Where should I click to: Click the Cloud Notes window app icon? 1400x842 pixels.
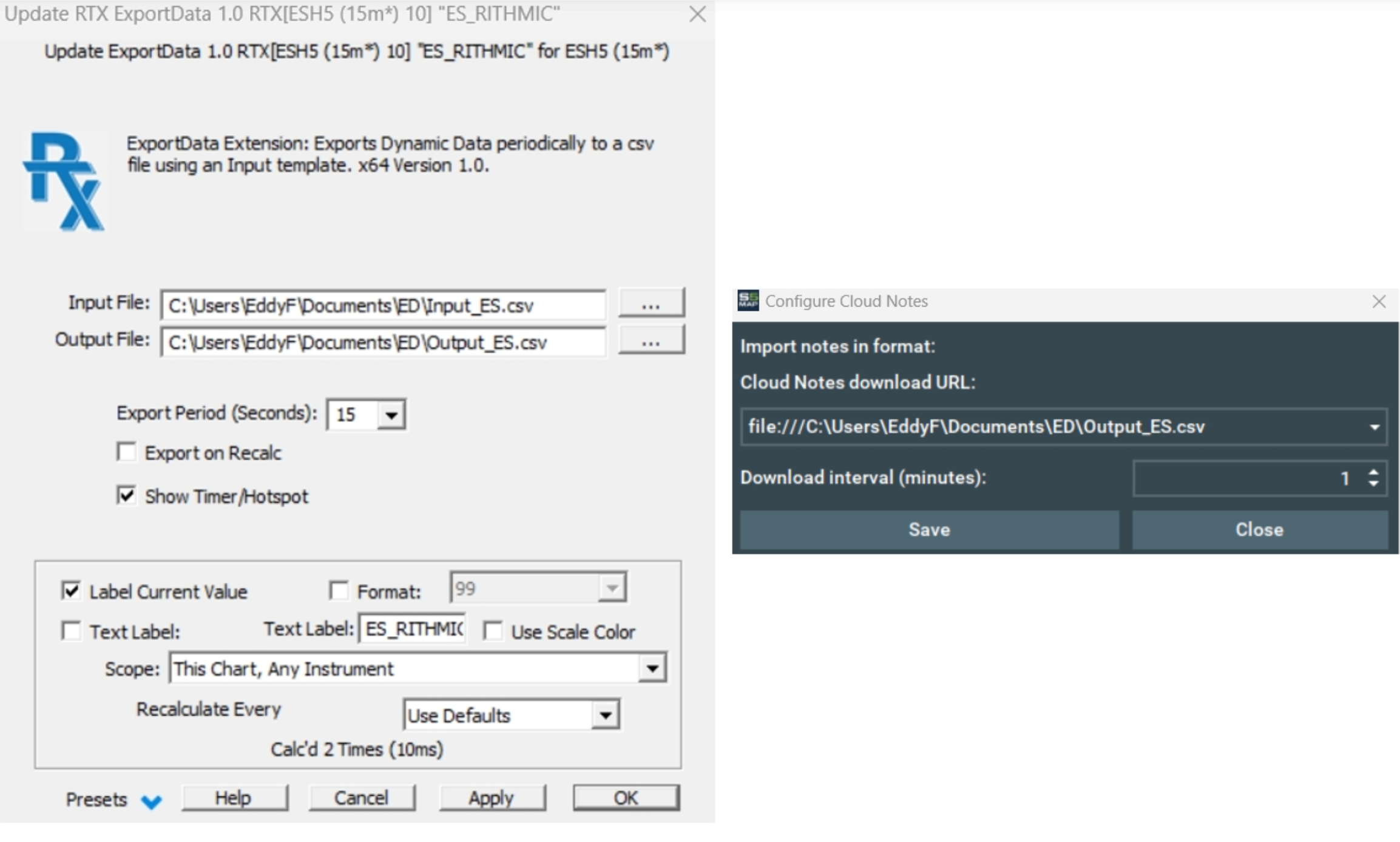[748, 300]
